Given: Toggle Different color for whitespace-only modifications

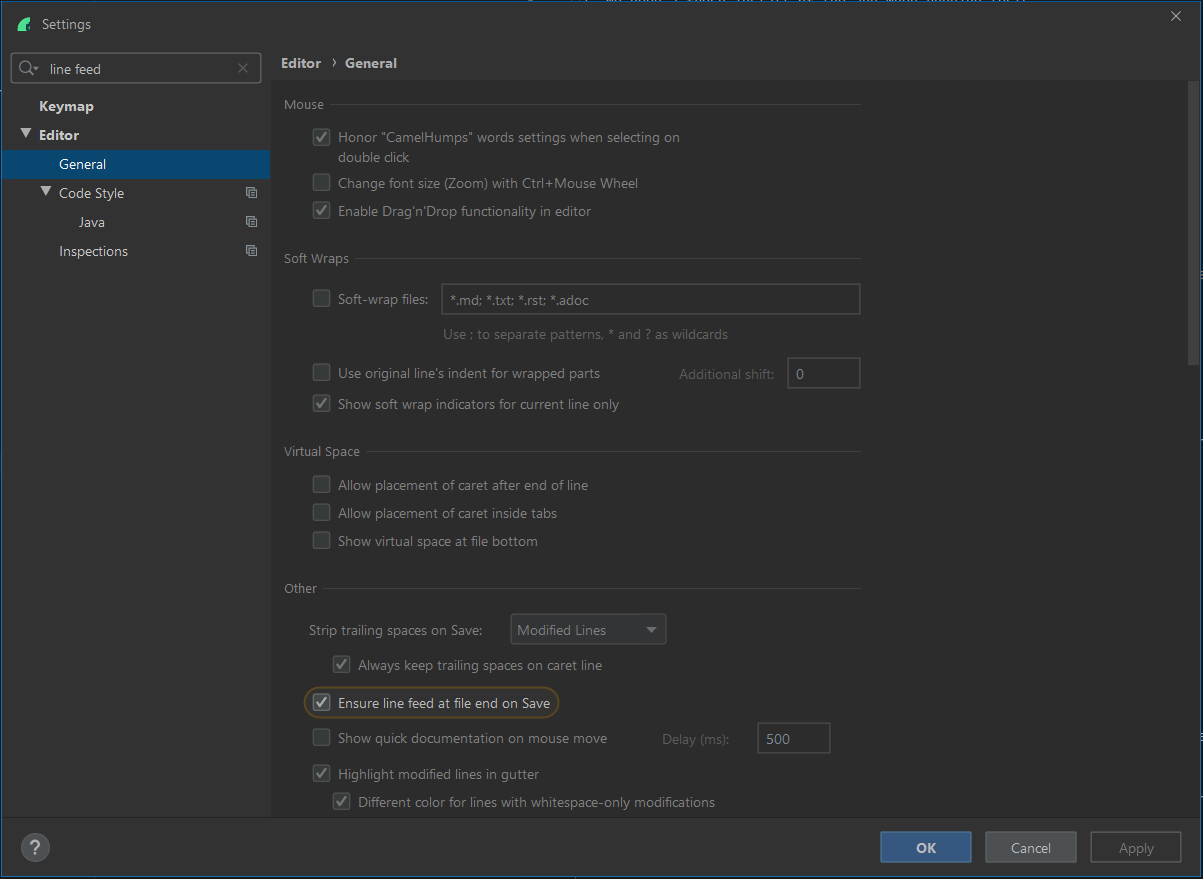Looking at the screenshot, I should click(341, 801).
